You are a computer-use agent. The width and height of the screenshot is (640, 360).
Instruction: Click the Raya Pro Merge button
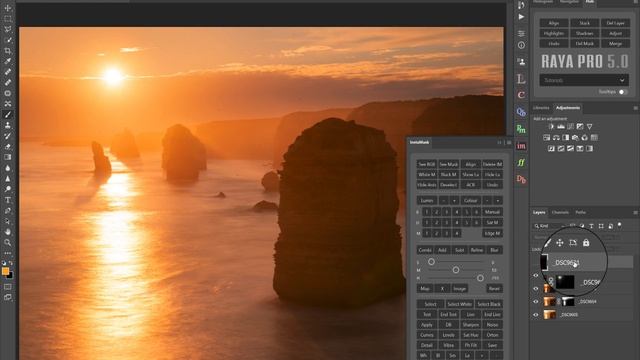point(615,44)
